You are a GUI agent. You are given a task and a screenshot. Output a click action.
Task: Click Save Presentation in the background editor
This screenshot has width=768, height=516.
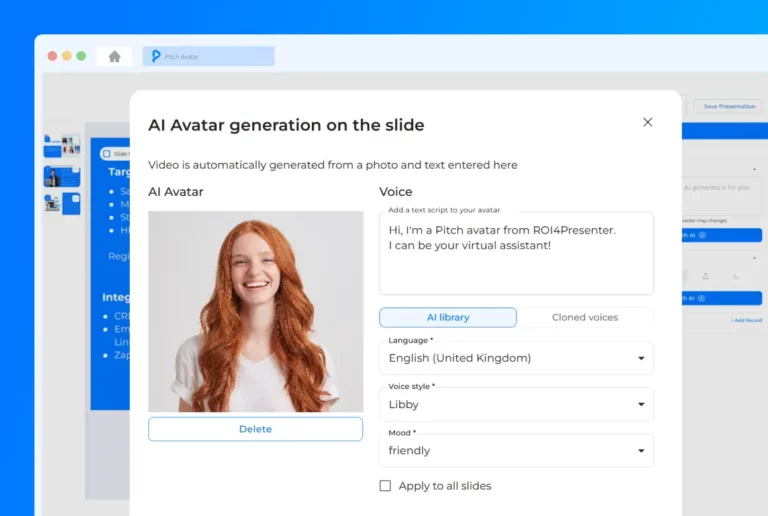coord(729,106)
